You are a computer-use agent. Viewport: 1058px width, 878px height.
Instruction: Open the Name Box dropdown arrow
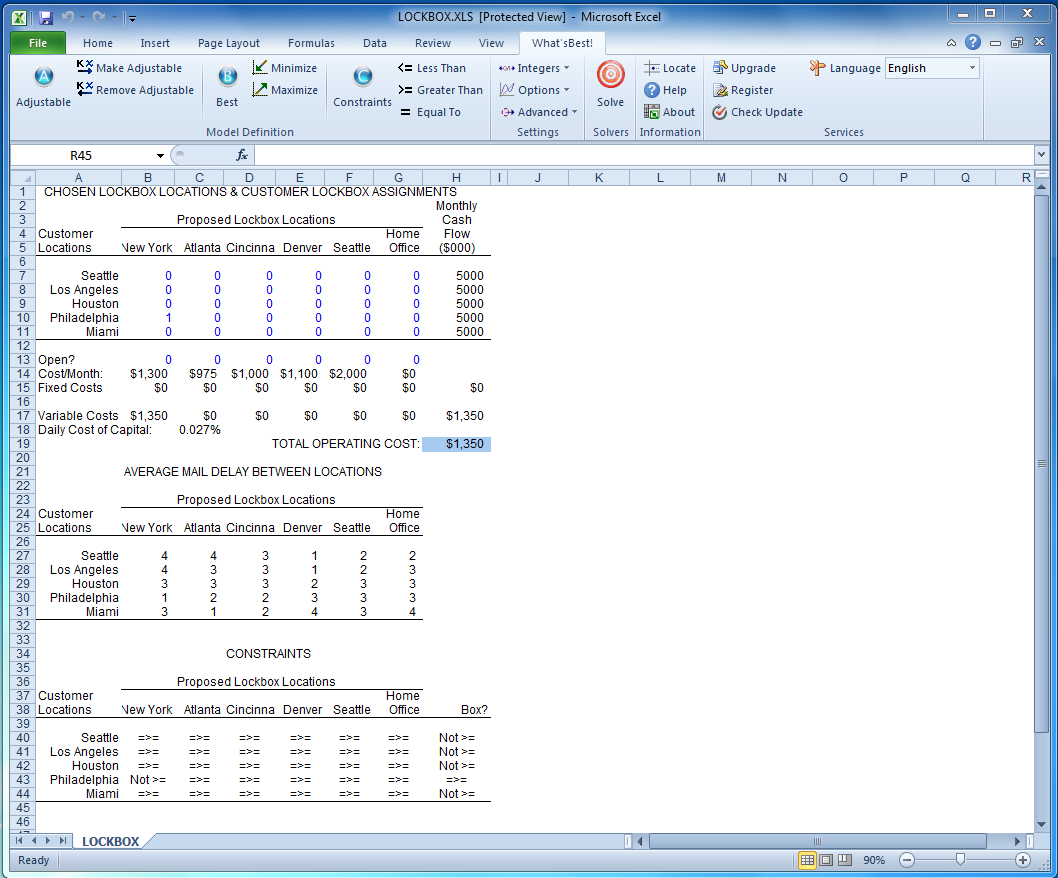(160, 156)
